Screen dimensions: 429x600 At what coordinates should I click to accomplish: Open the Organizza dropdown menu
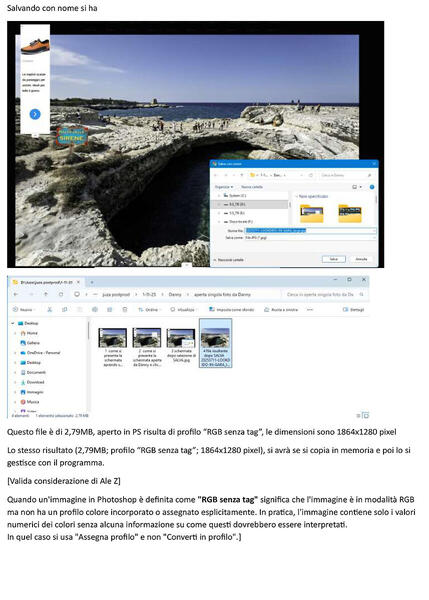pos(224,187)
